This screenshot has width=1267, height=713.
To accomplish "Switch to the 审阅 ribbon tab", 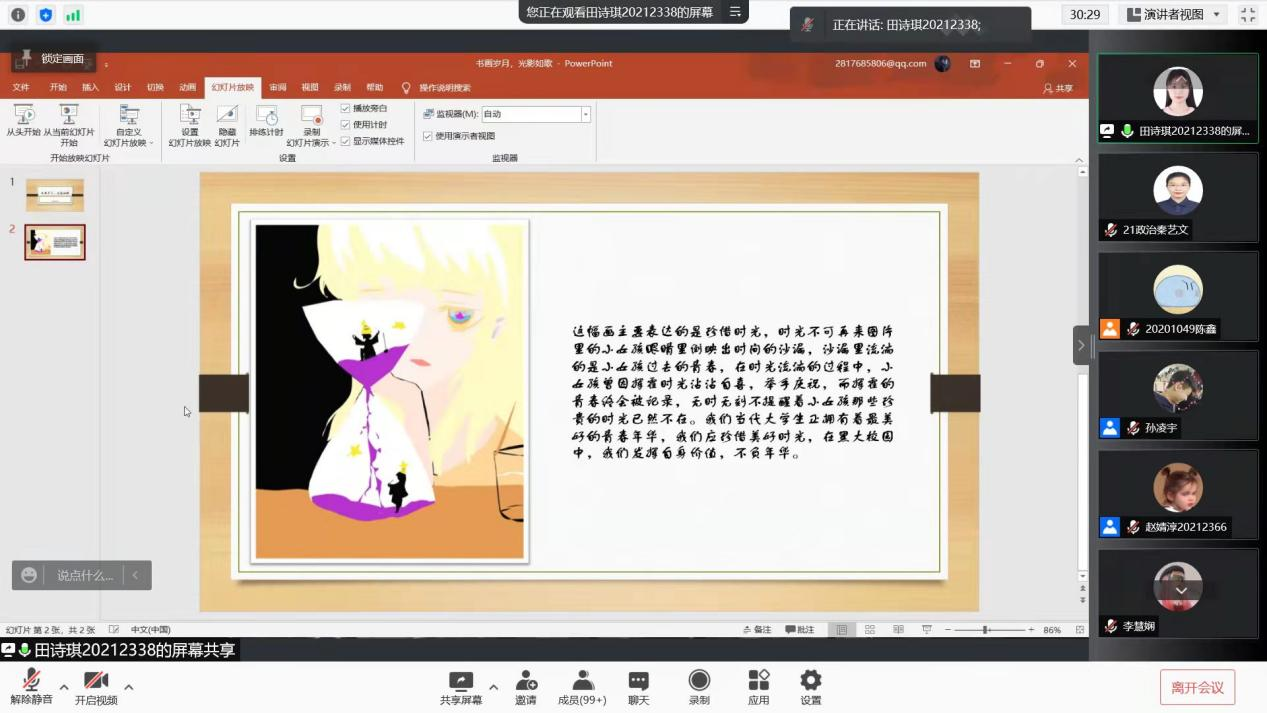I will point(278,88).
